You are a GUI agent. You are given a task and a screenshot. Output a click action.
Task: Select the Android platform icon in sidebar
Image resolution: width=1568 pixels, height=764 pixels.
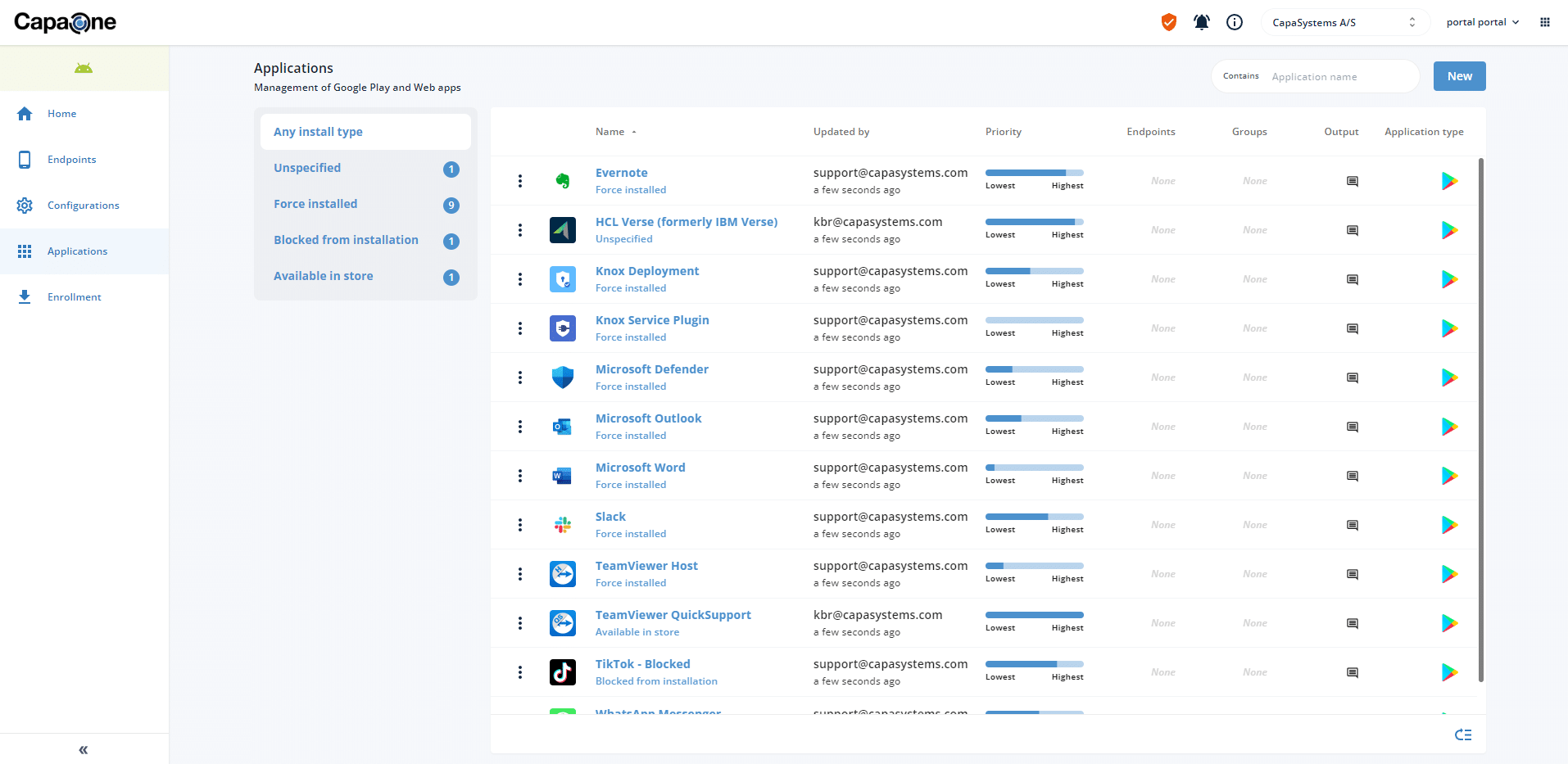[x=84, y=68]
